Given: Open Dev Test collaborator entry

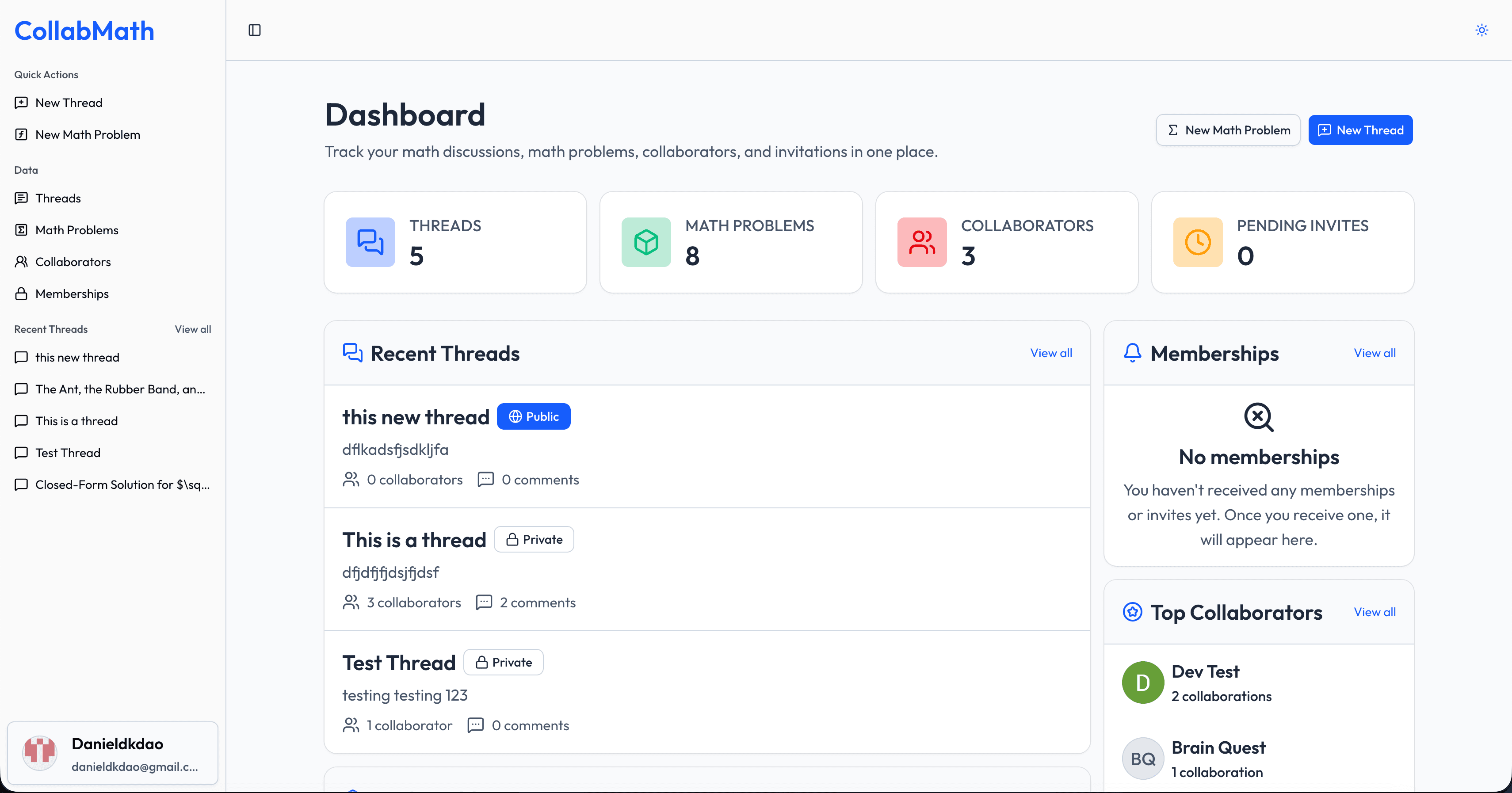Looking at the screenshot, I should (1258, 682).
